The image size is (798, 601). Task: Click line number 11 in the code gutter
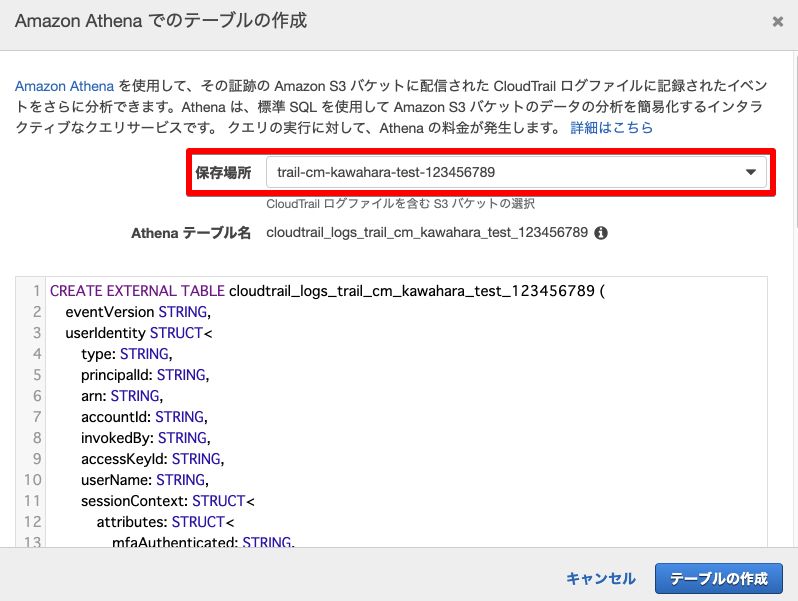click(x=32, y=501)
